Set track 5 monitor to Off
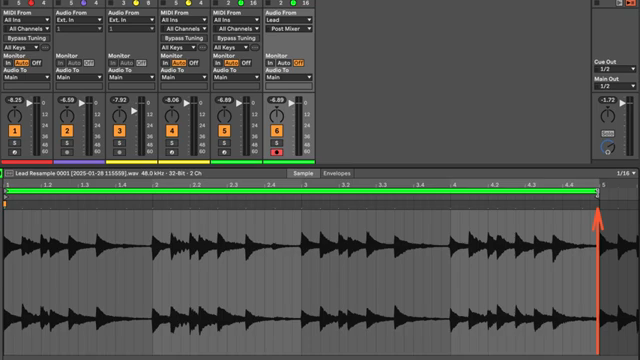The width and height of the screenshot is (640, 360). tap(246, 63)
